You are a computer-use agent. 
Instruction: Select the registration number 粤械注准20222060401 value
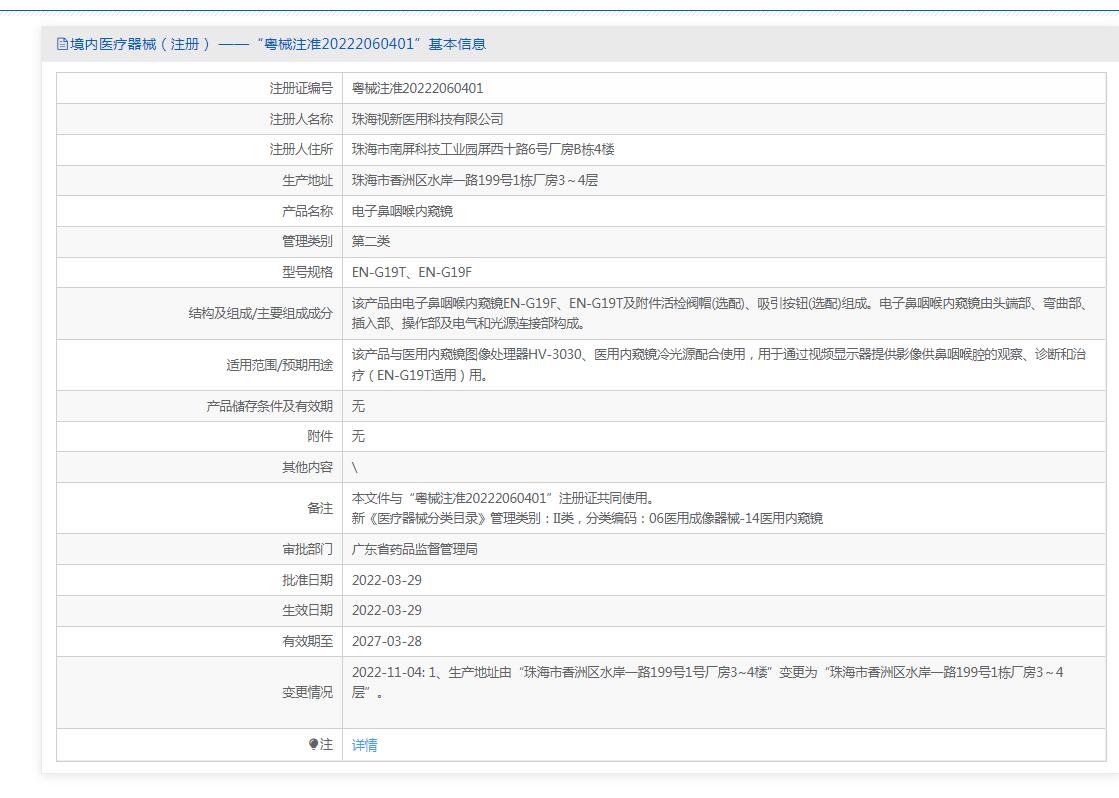(x=417, y=88)
